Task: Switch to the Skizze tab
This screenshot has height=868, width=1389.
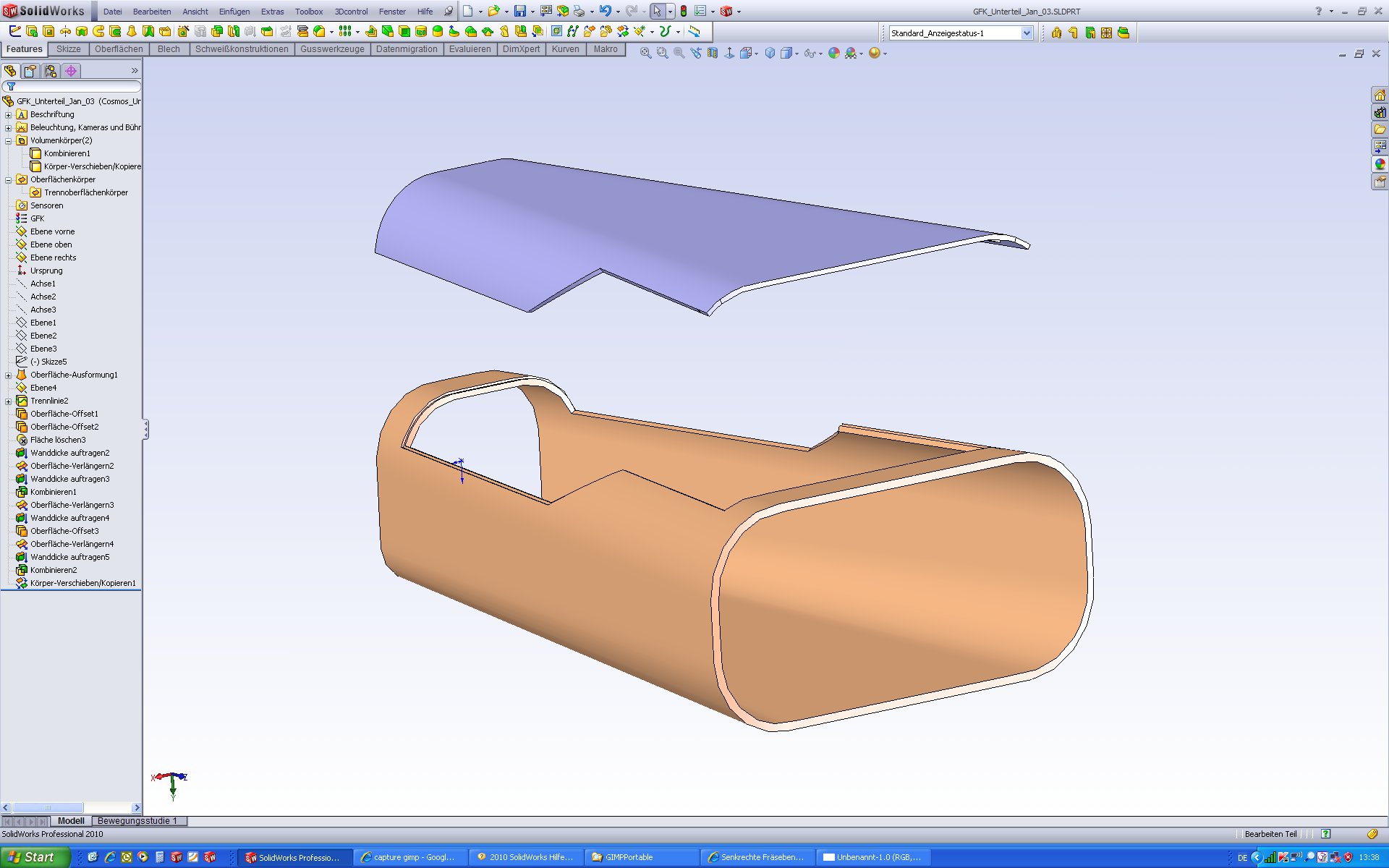Action: click(68, 49)
